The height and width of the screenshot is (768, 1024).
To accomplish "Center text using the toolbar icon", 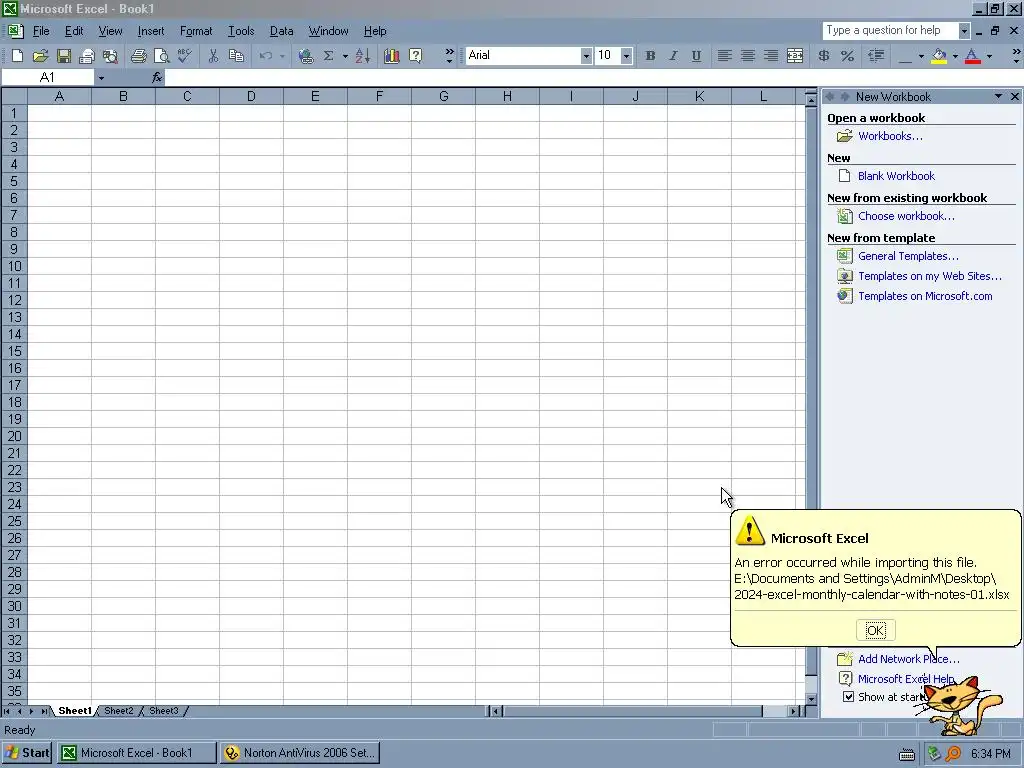I will (x=748, y=56).
